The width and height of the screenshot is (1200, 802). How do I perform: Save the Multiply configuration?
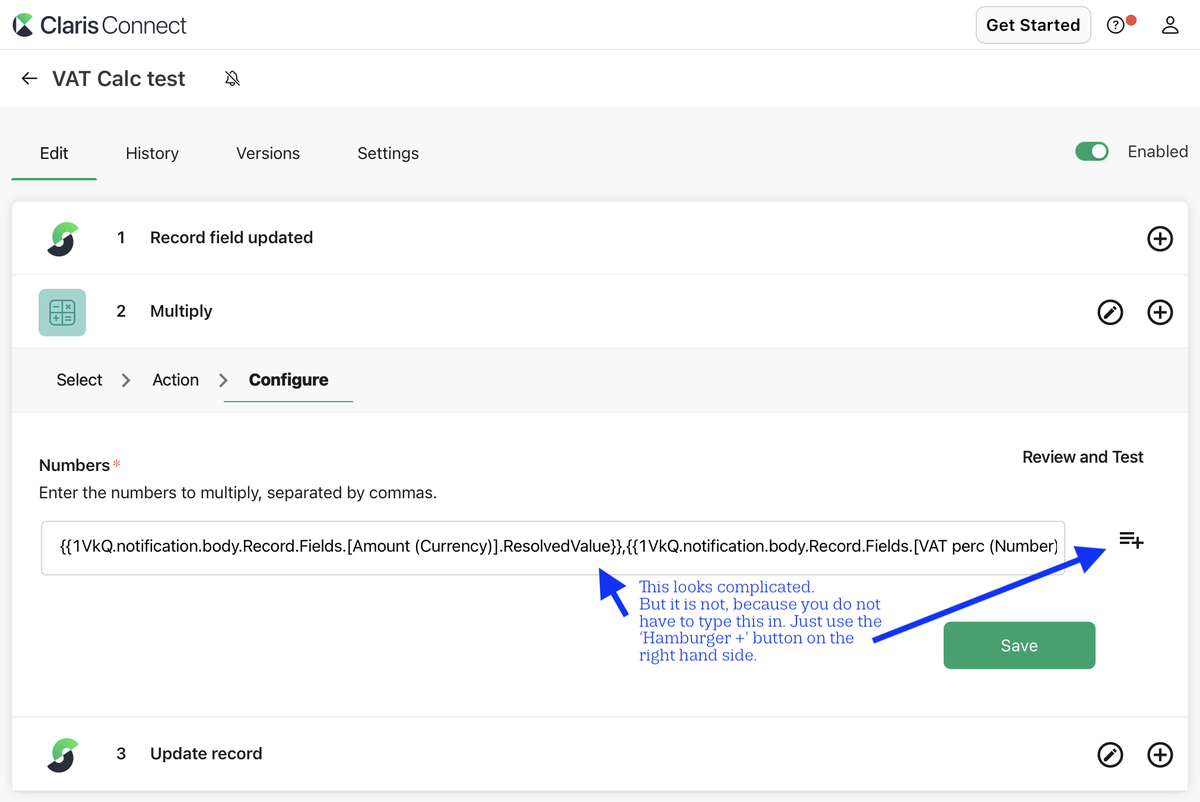[1019, 646]
